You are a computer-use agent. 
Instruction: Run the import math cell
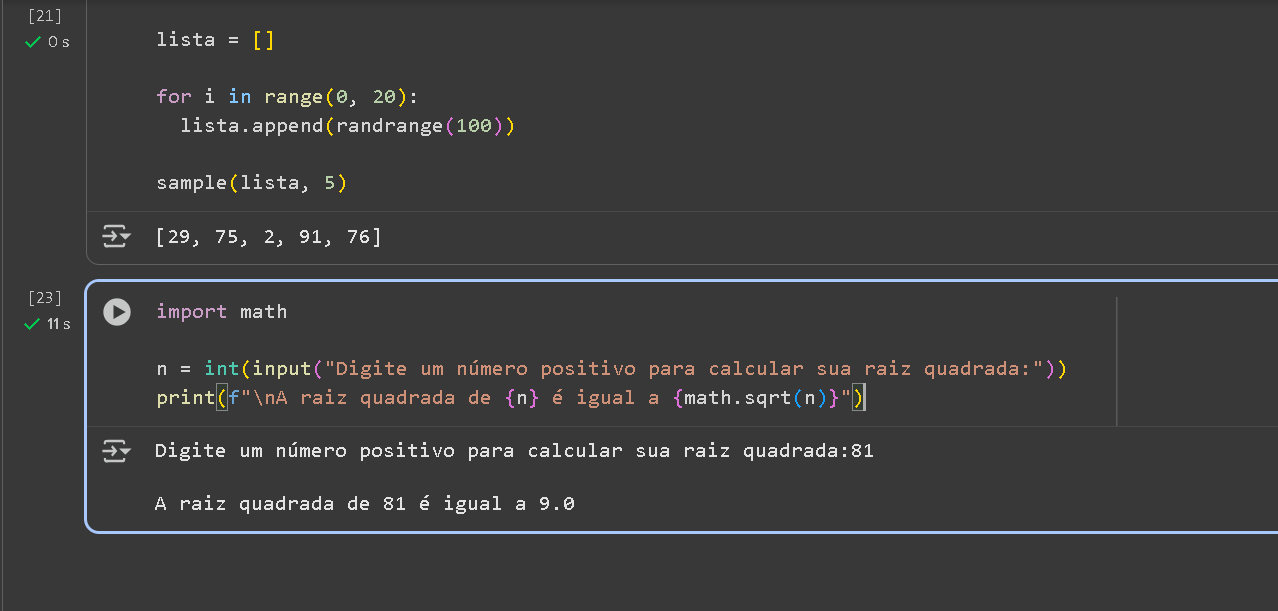click(117, 312)
